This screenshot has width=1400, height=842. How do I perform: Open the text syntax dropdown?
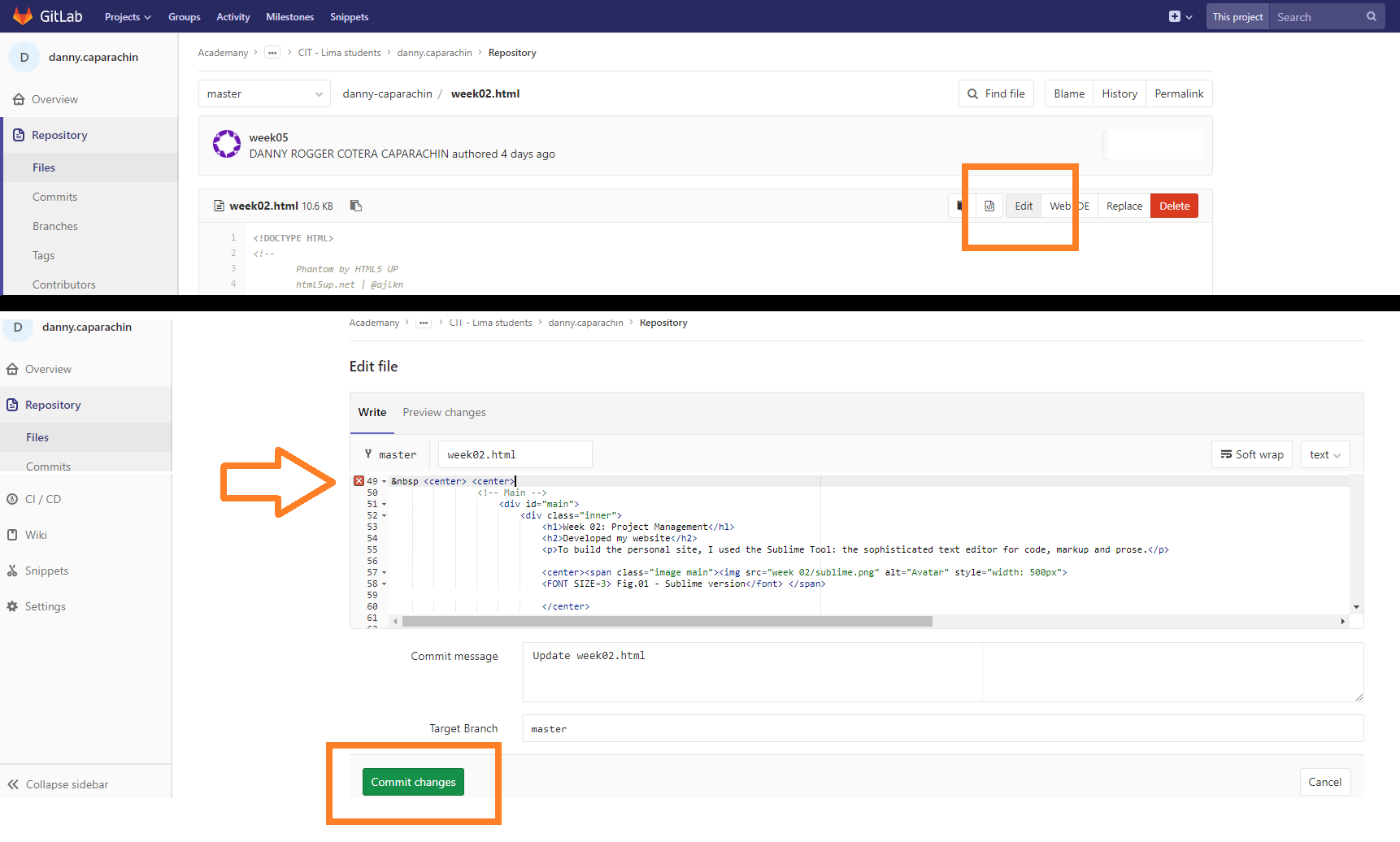click(1325, 454)
